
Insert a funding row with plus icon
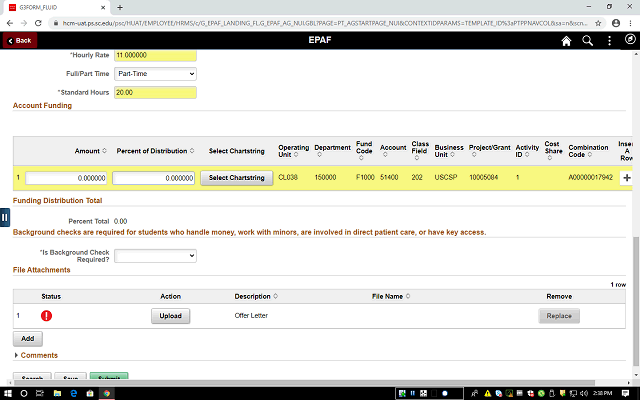(627, 178)
